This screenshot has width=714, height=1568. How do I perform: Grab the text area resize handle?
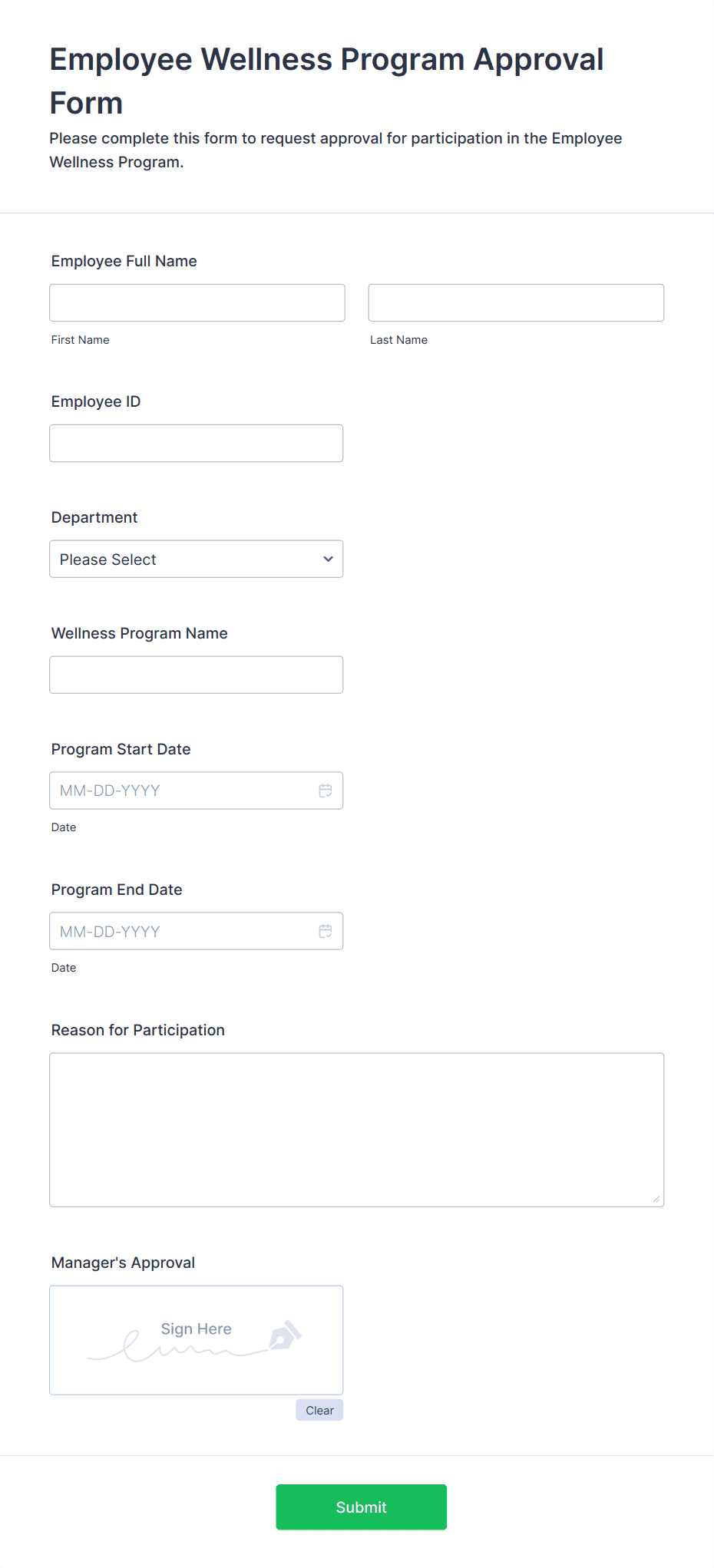[656, 1199]
